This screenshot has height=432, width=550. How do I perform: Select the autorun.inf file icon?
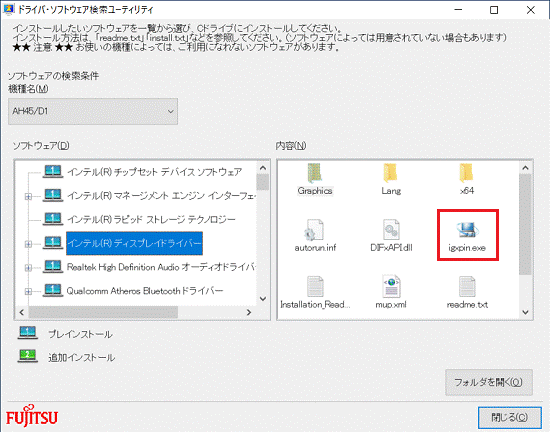pos(315,230)
